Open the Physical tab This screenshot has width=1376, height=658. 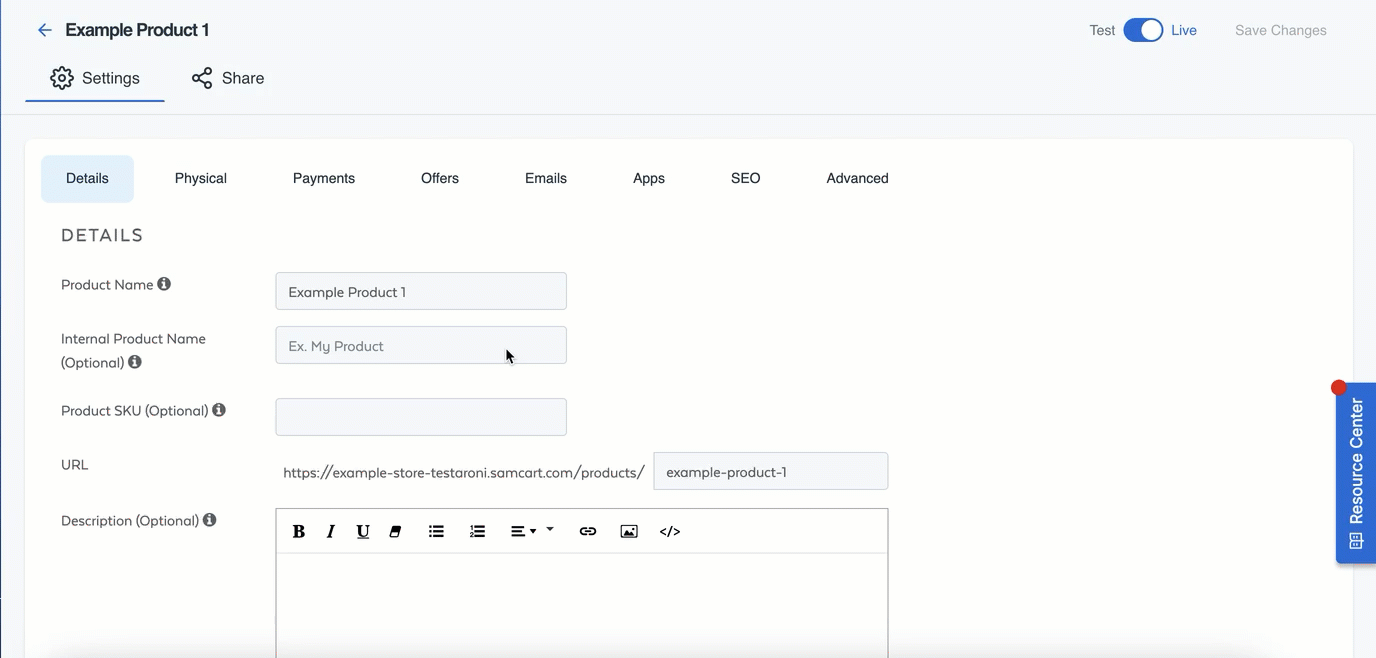pos(201,178)
